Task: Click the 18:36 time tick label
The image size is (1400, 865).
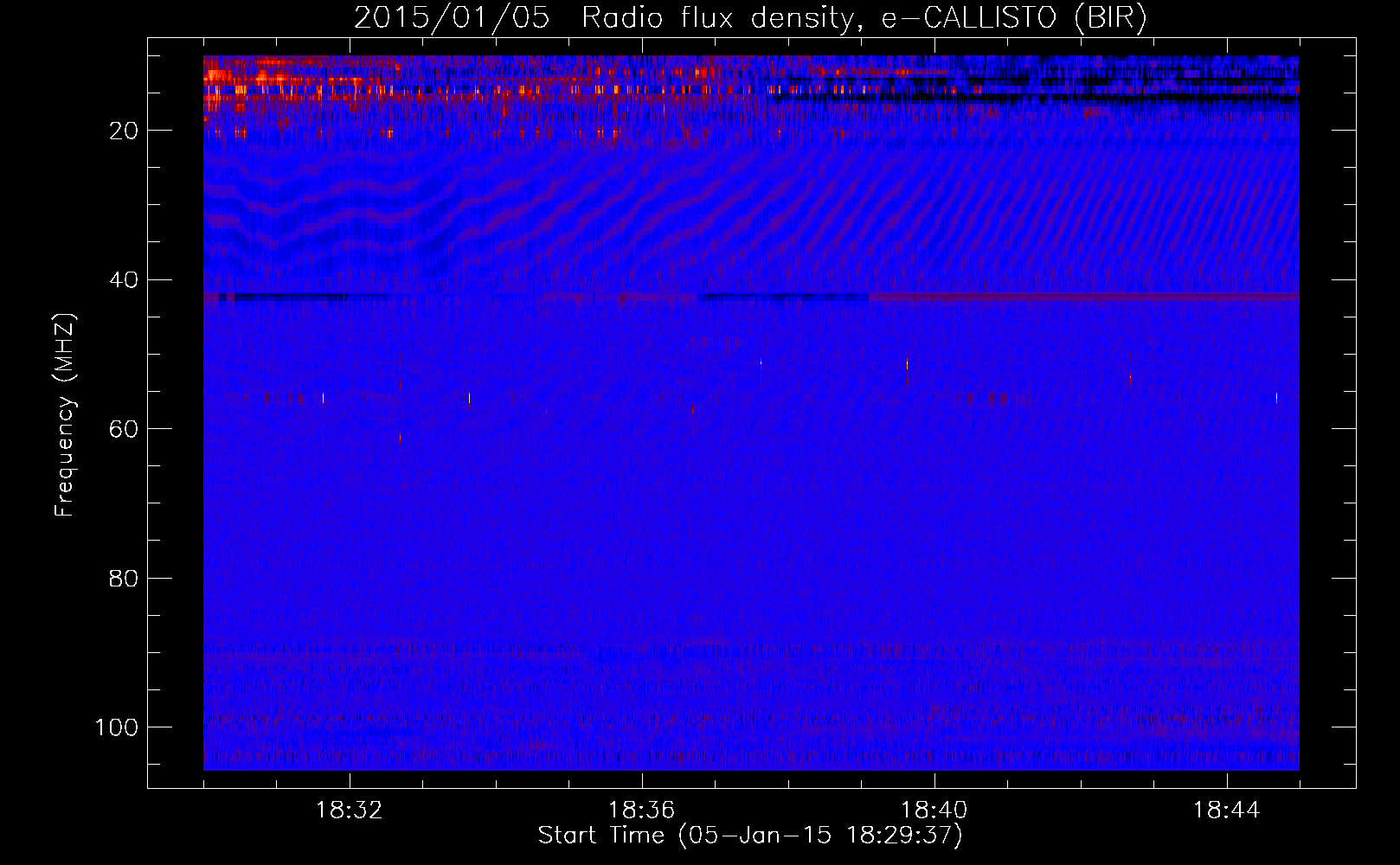Action: point(642,811)
